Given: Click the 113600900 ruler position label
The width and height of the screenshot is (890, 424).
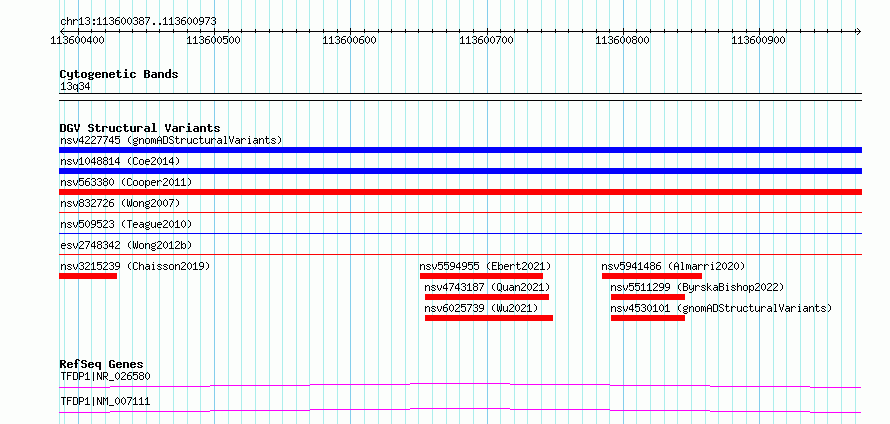Looking at the screenshot, I should [x=759, y=40].
